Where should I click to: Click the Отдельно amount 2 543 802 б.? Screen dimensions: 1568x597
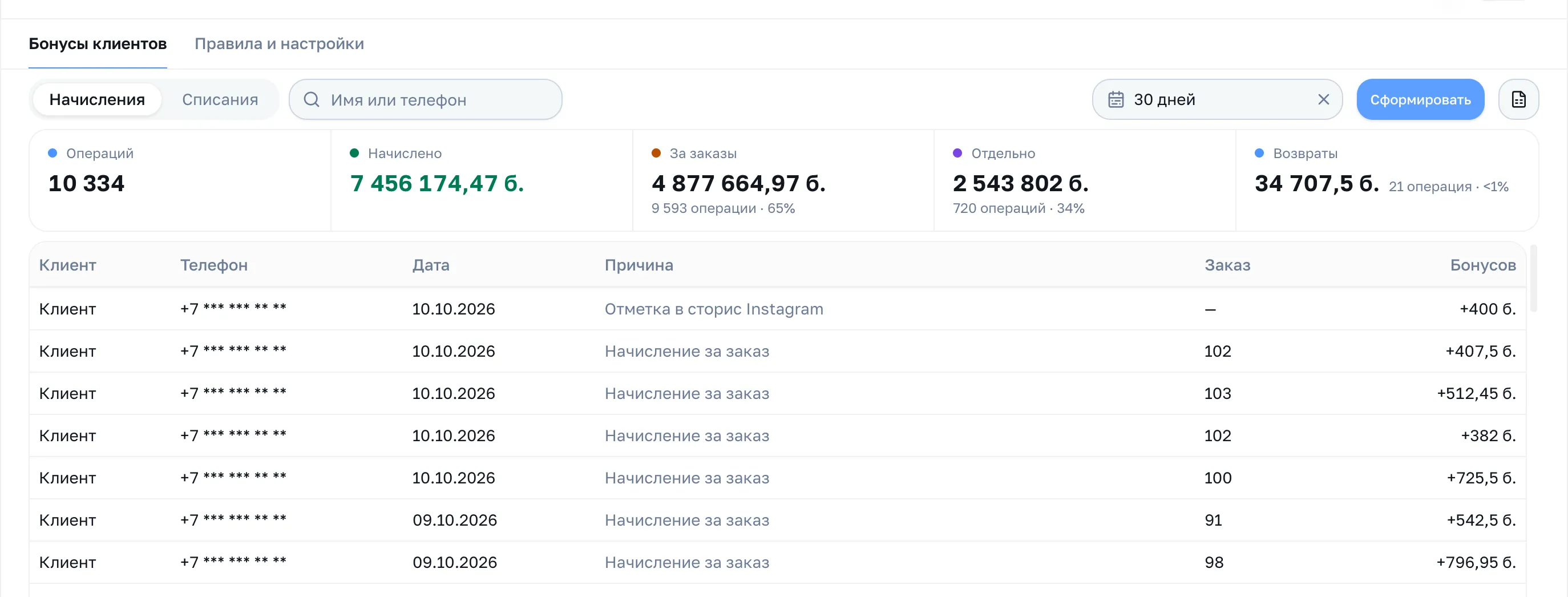(x=1020, y=183)
